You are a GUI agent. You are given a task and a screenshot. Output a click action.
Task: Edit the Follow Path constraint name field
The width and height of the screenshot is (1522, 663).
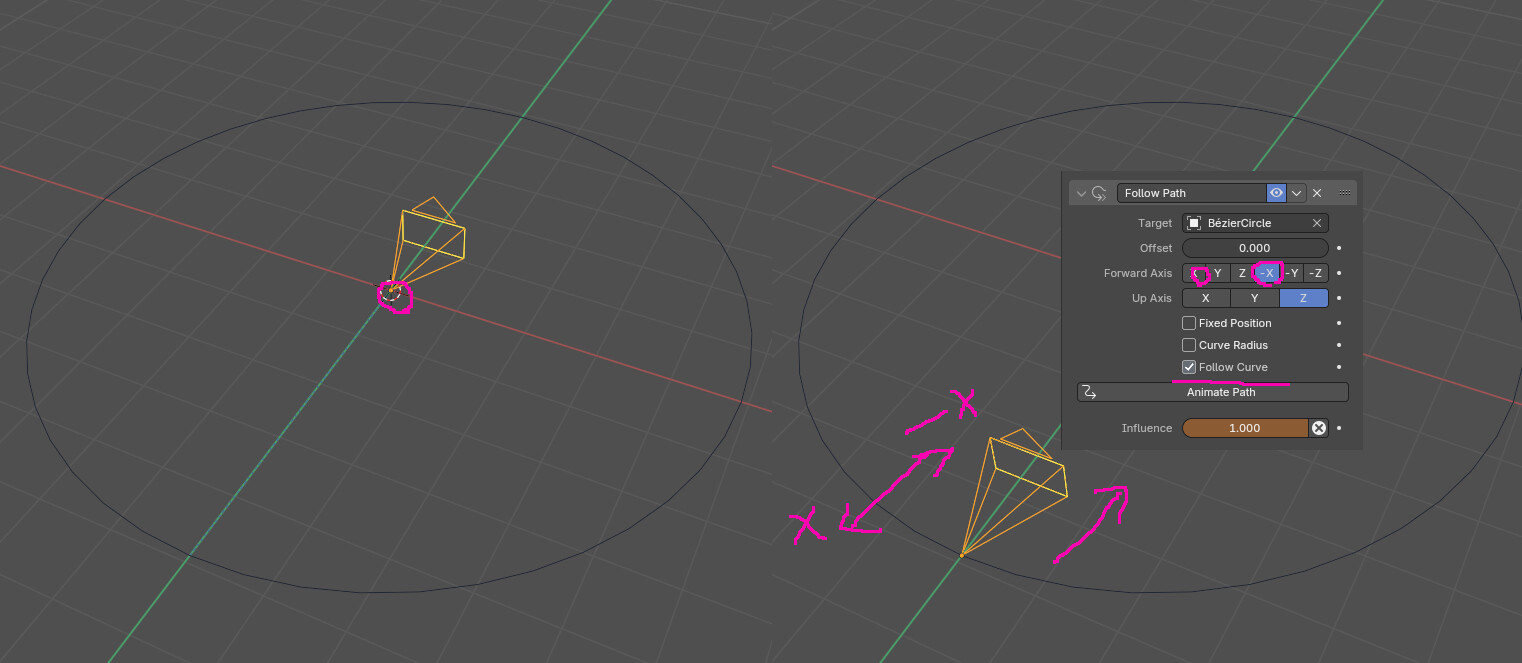coord(1191,193)
